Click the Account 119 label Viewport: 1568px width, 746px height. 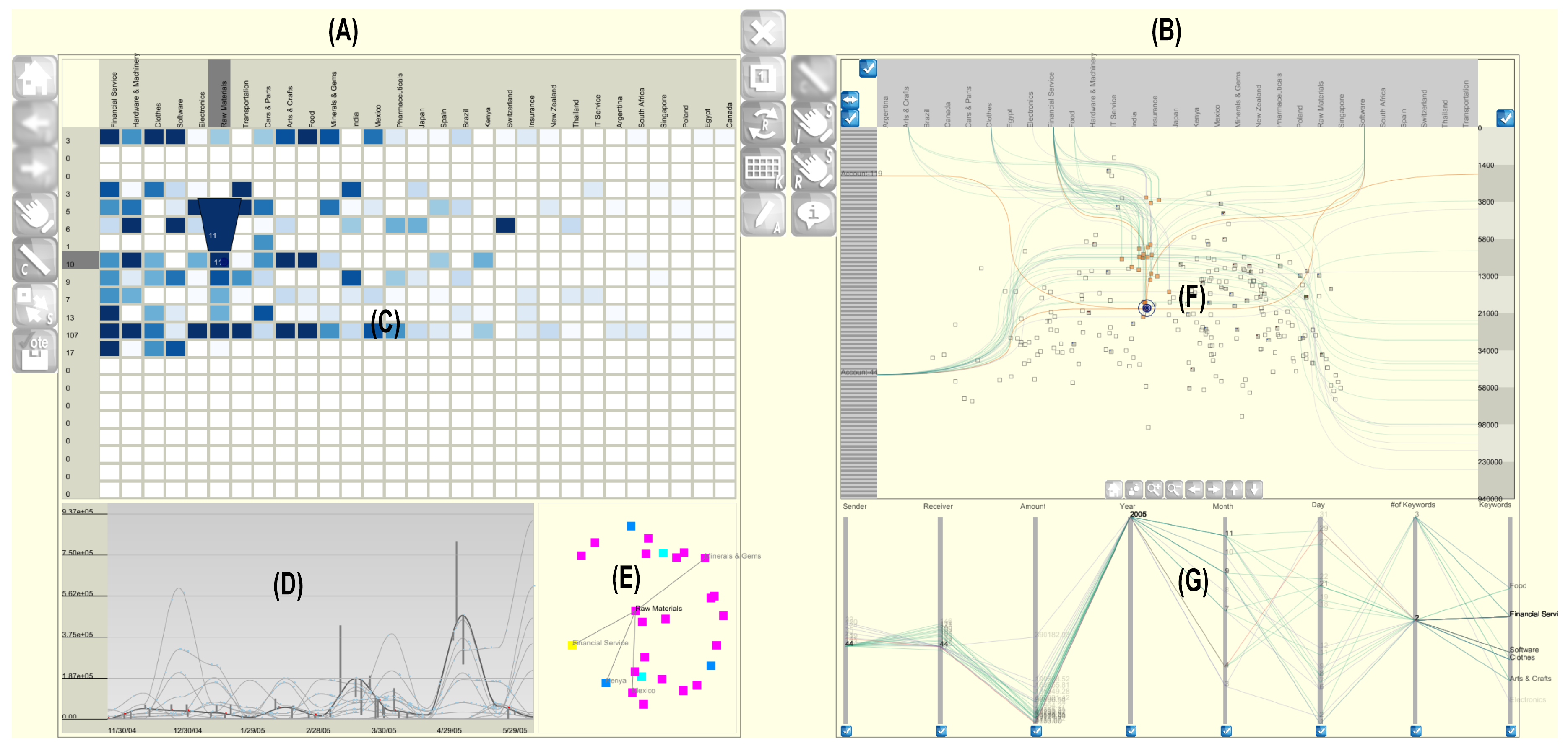point(861,174)
